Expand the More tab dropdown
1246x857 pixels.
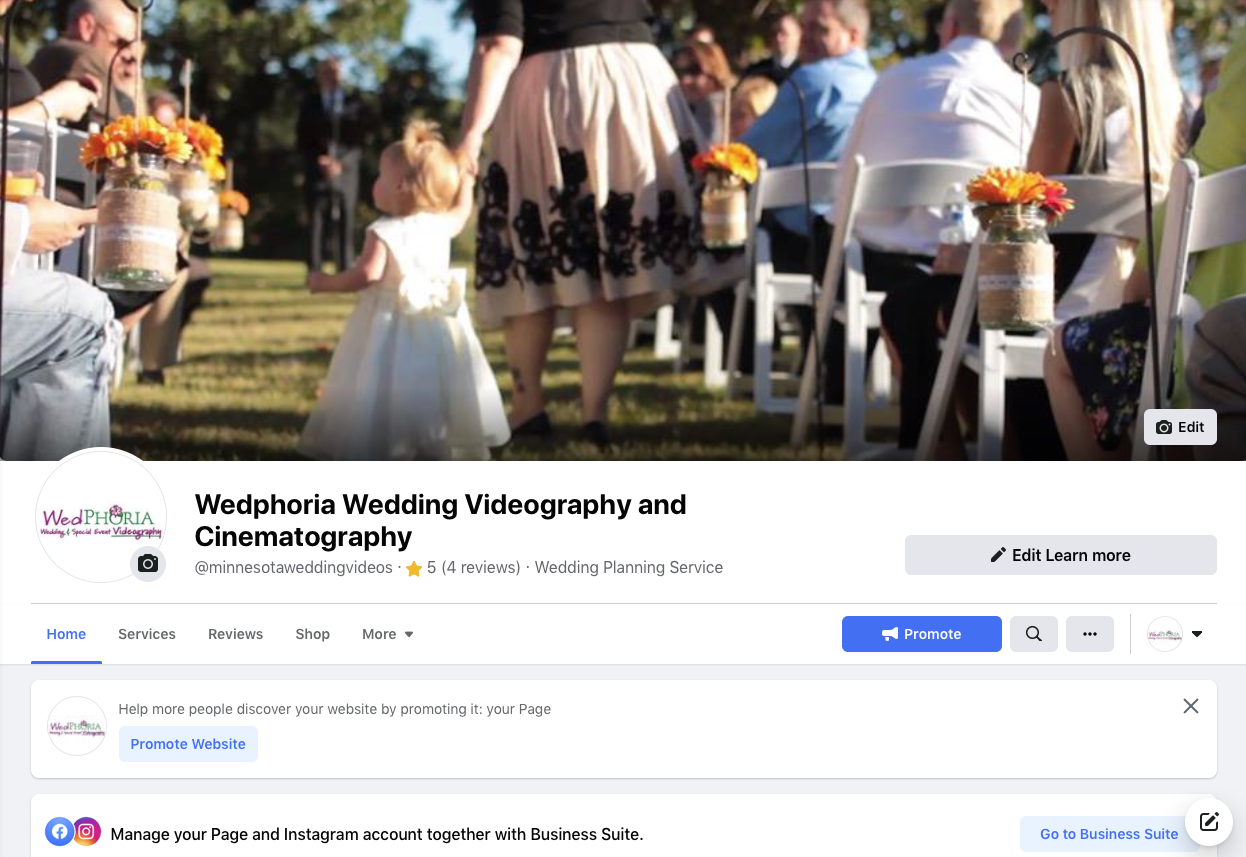coord(388,634)
